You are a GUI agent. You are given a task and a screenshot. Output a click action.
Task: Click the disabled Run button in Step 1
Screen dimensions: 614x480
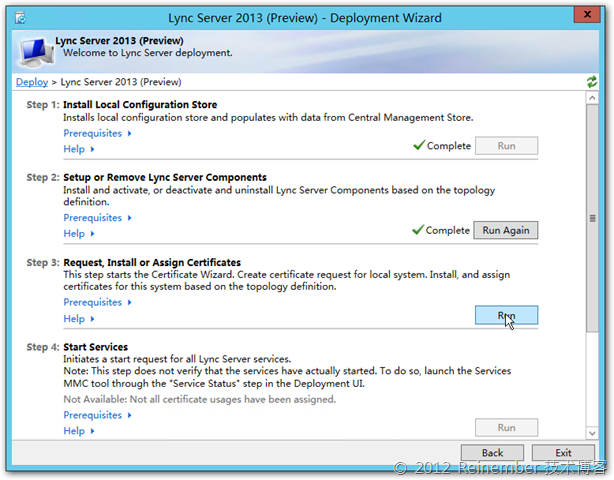(506, 146)
